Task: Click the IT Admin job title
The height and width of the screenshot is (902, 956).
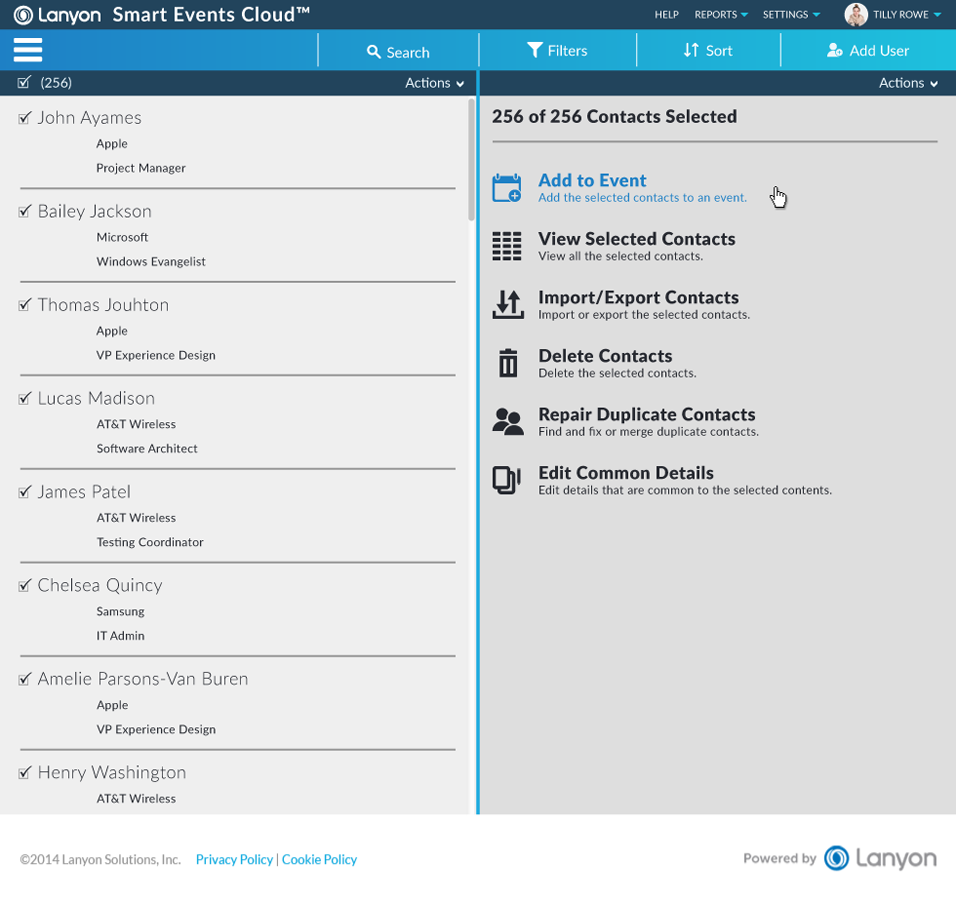Action: click(120, 636)
